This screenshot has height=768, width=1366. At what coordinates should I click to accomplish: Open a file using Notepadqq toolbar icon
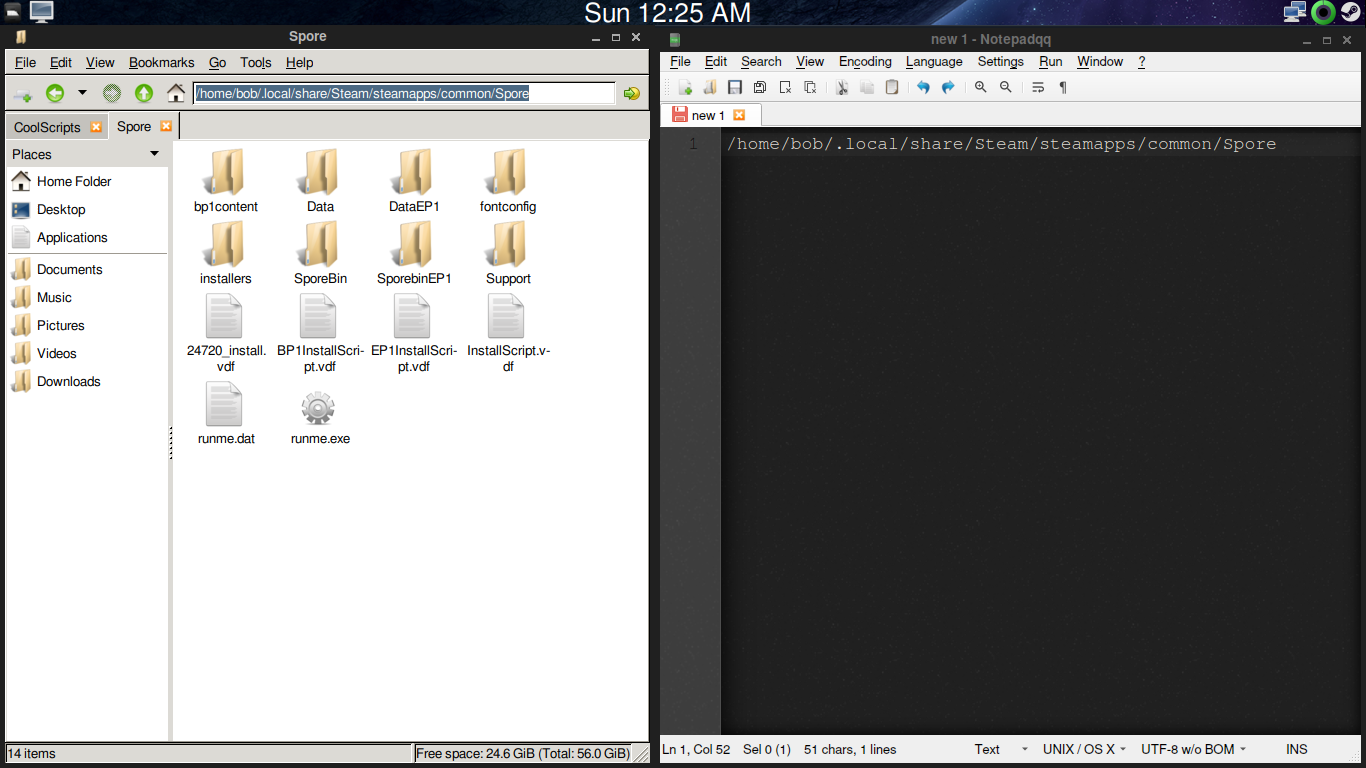tap(710, 88)
